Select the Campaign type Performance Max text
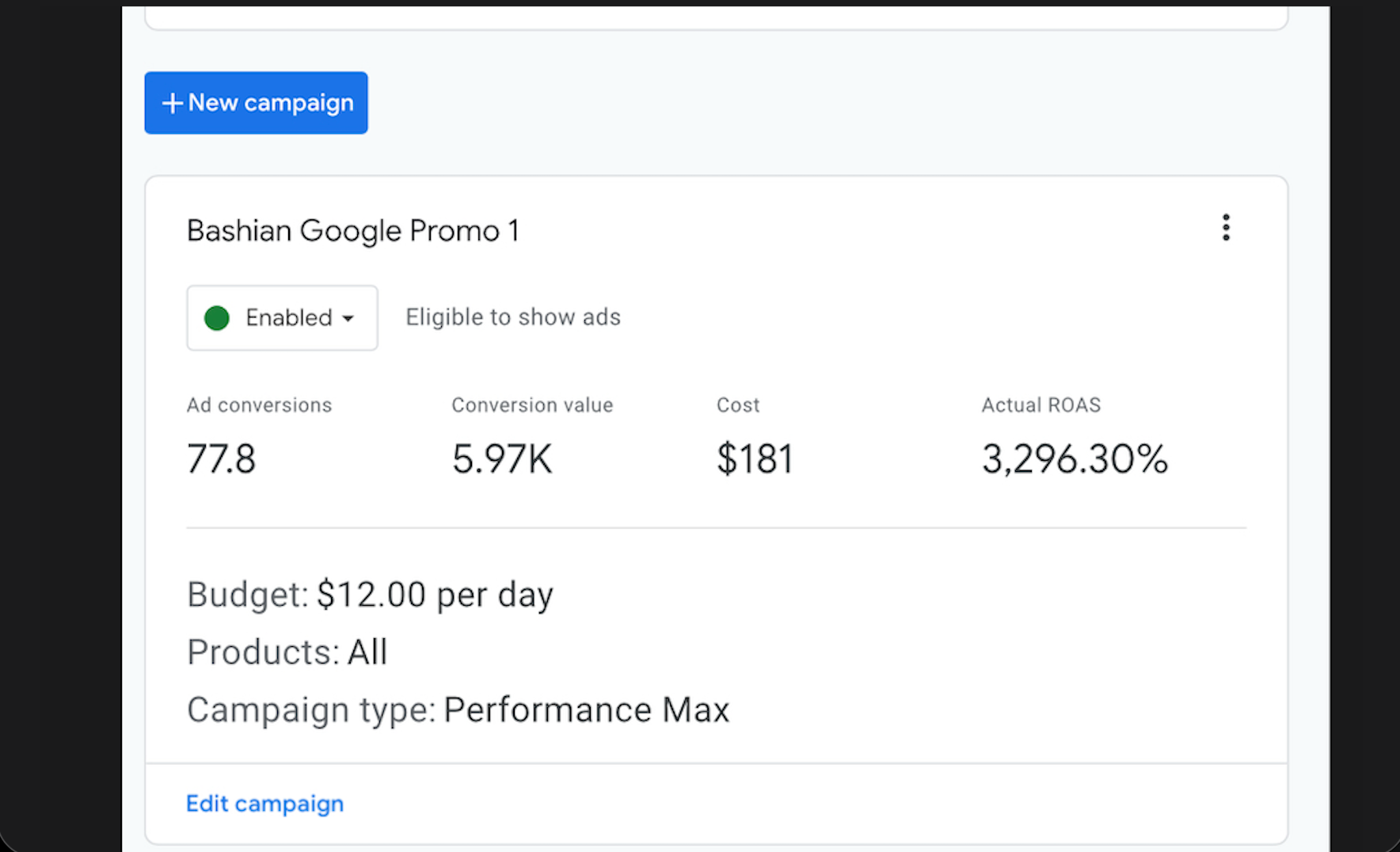Screen dimensions: 1400x852 pyautogui.click(x=586, y=709)
